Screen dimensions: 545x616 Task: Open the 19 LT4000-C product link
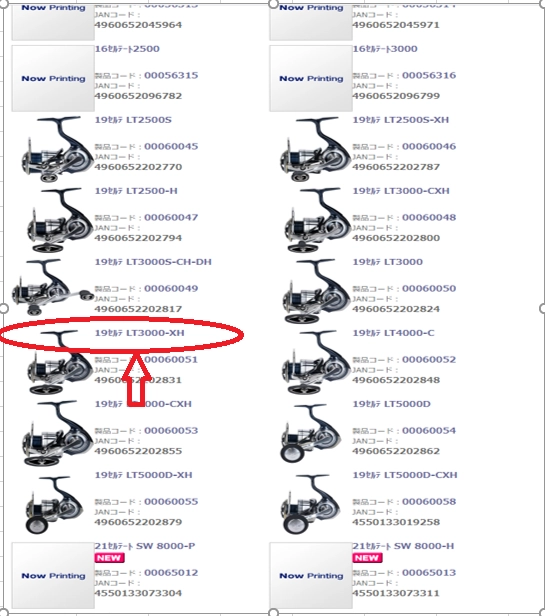coord(393,333)
